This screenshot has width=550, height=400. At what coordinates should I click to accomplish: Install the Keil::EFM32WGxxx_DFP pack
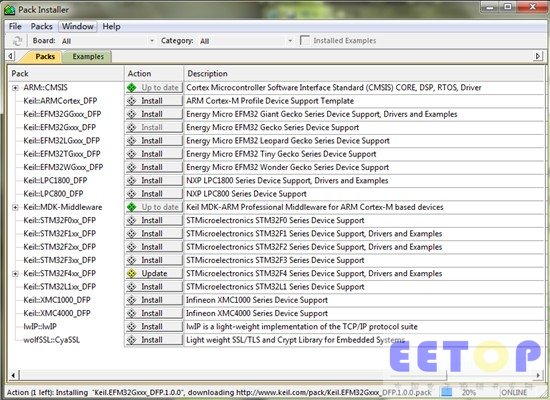pyautogui.click(x=154, y=167)
